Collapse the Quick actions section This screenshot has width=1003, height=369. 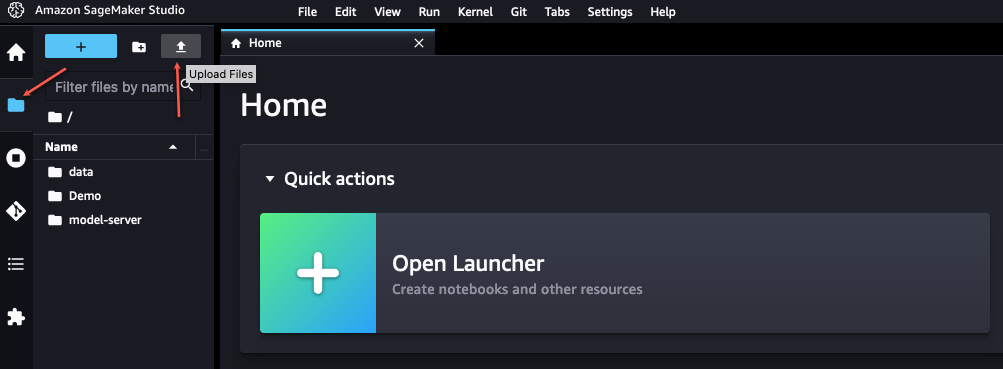click(269, 178)
